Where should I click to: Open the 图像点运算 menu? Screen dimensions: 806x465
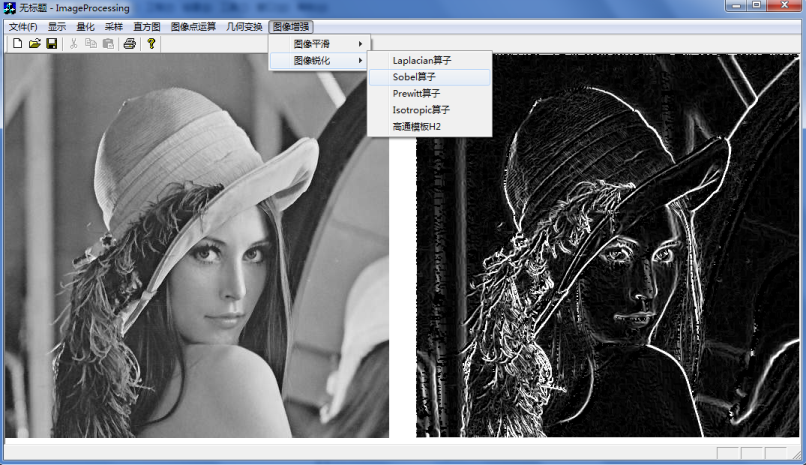click(193, 27)
